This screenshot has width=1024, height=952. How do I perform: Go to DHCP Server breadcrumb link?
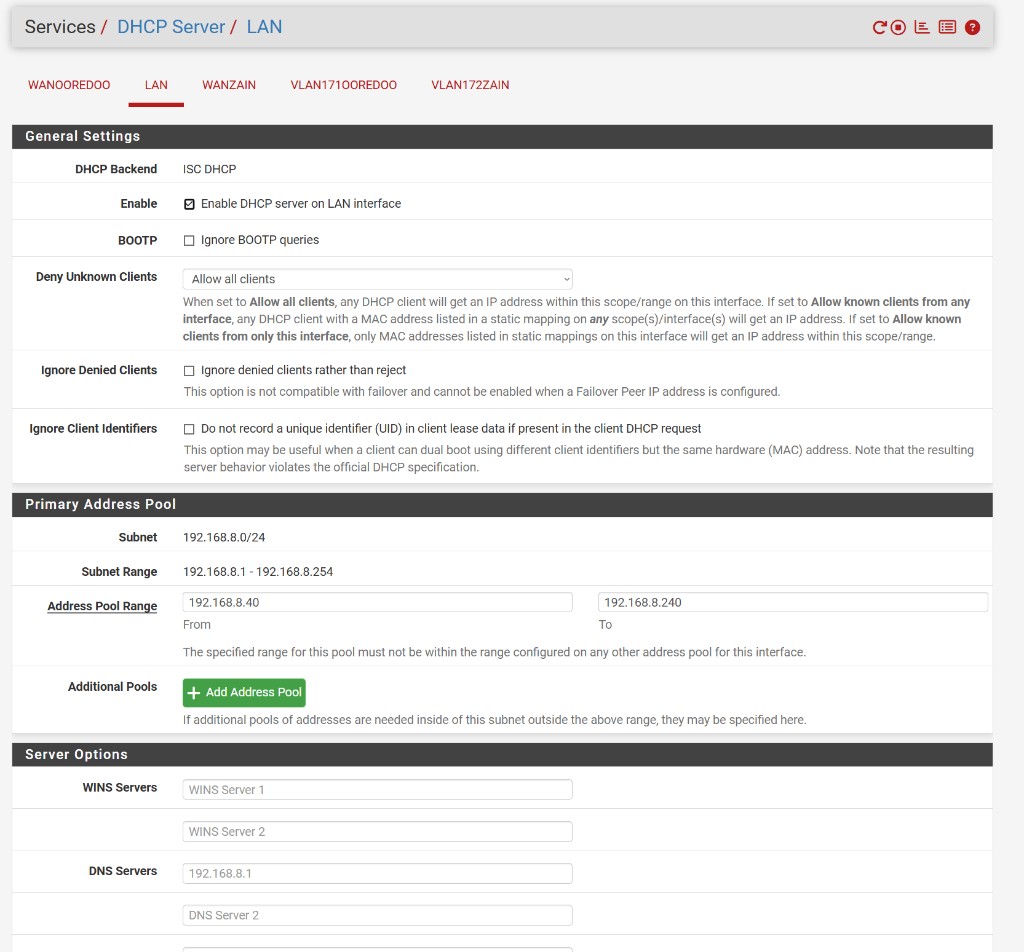pos(171,27)
